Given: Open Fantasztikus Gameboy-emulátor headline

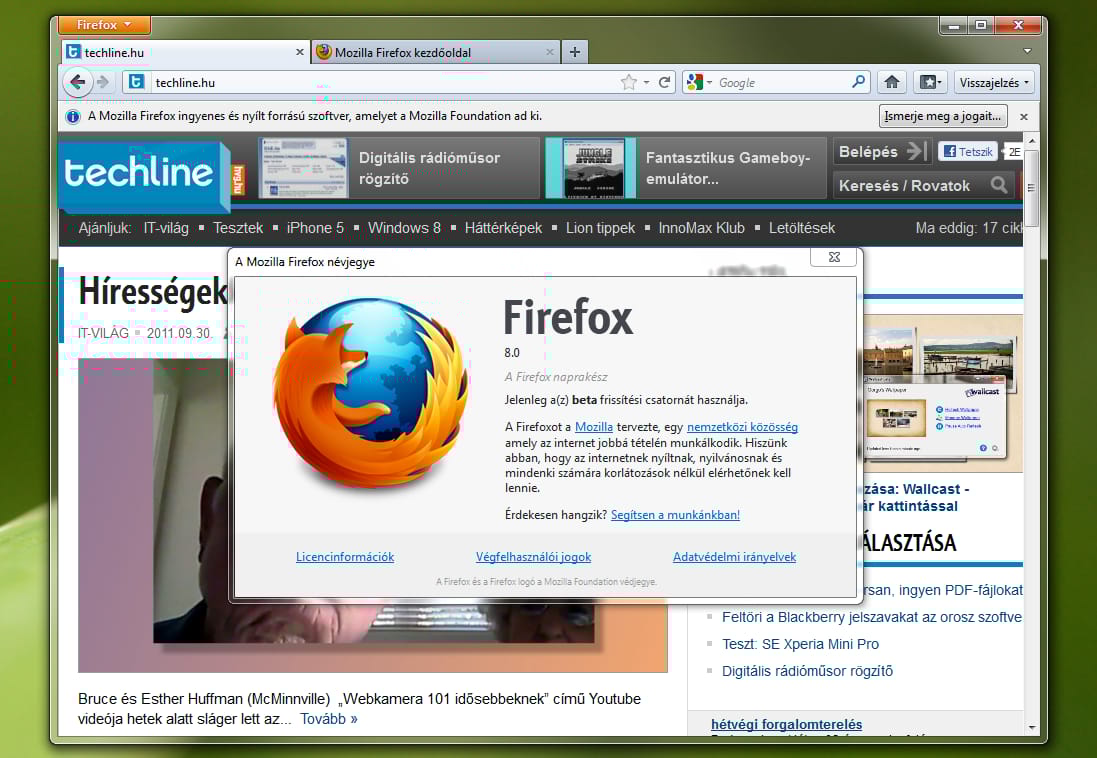Looking at the screenshot, I should click(728, 168).
